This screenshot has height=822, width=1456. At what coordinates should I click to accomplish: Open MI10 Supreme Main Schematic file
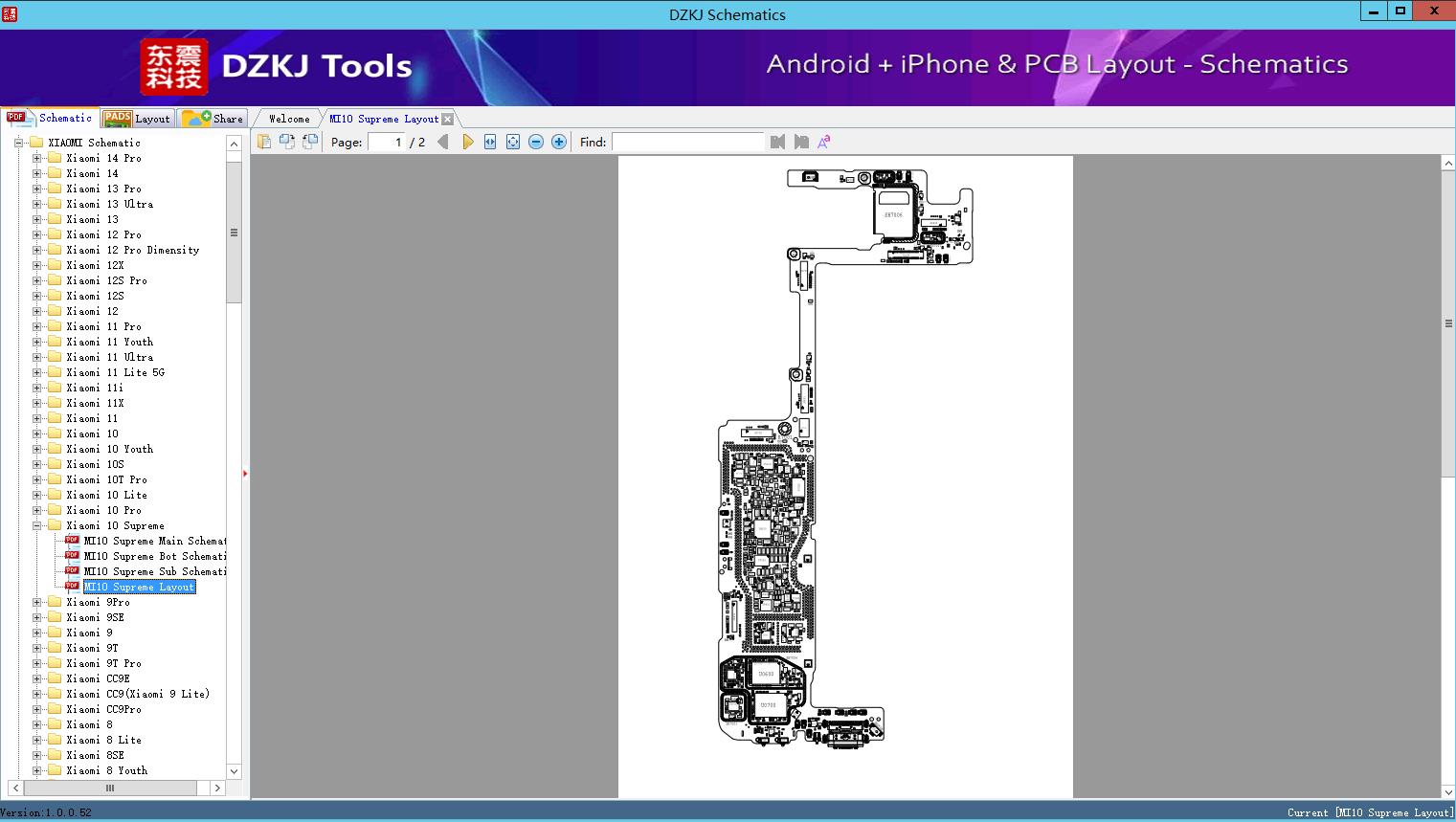click(155, 541)
